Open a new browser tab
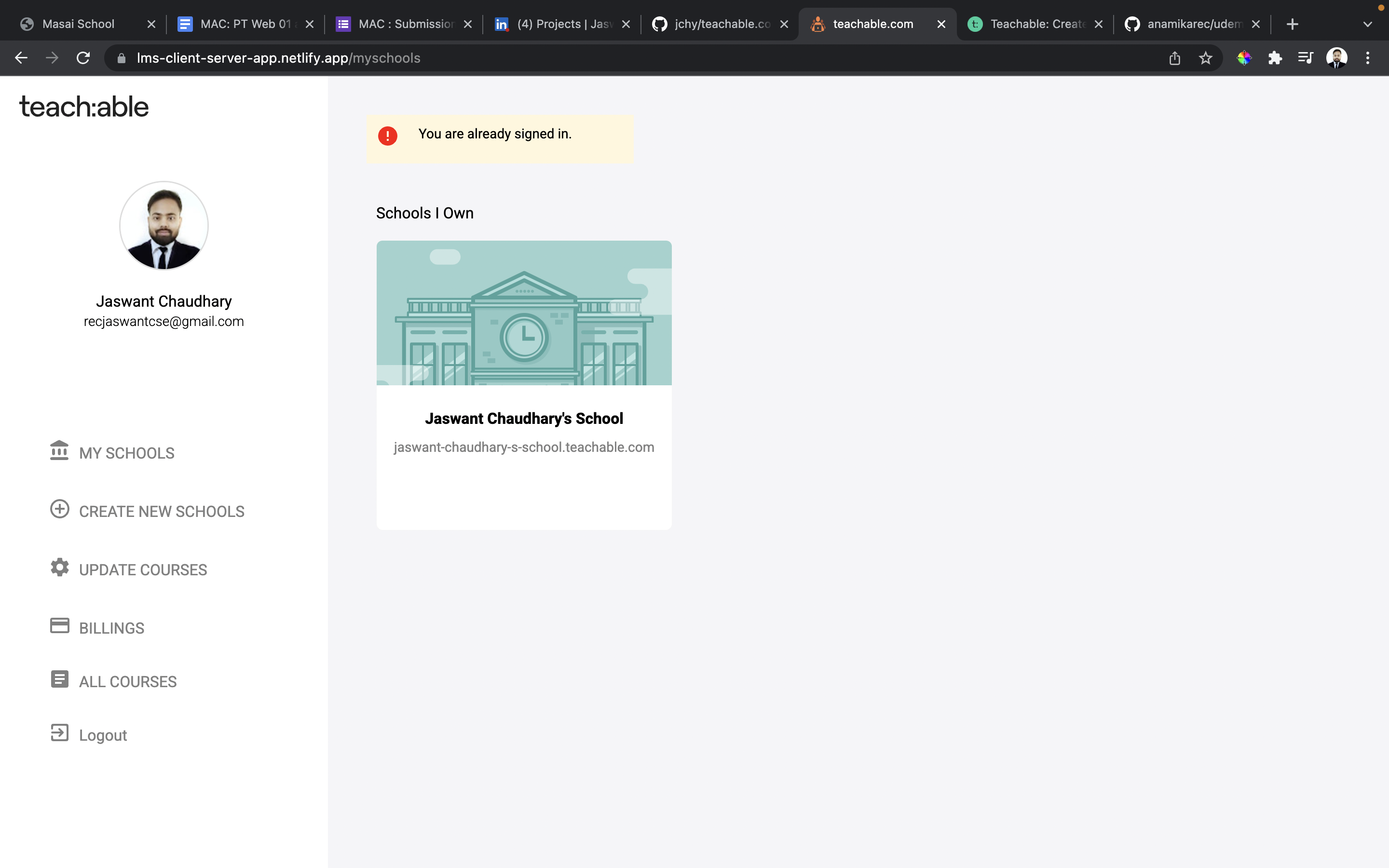1389x868 pixels. [x=1293, y=24]
